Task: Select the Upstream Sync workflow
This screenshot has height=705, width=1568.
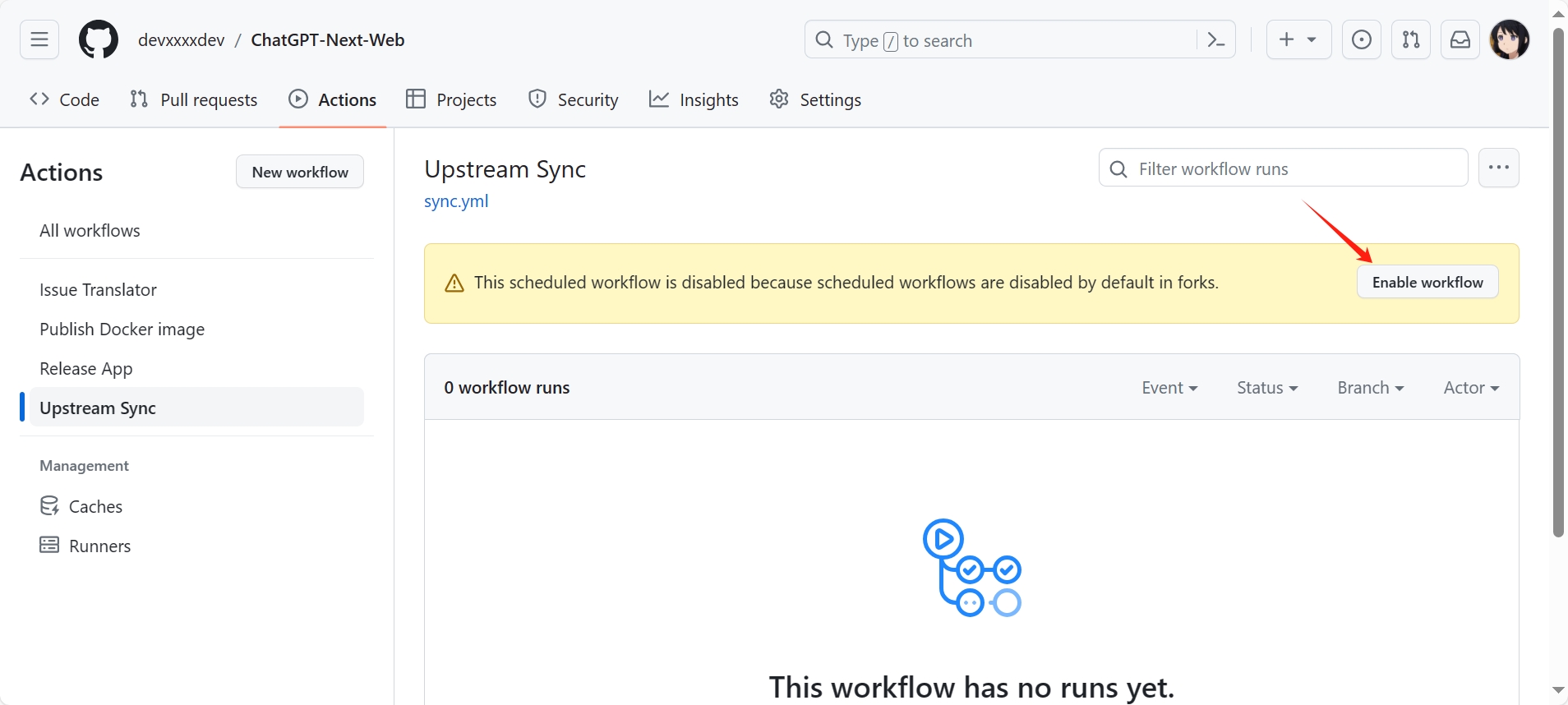Action: (196, 408)
